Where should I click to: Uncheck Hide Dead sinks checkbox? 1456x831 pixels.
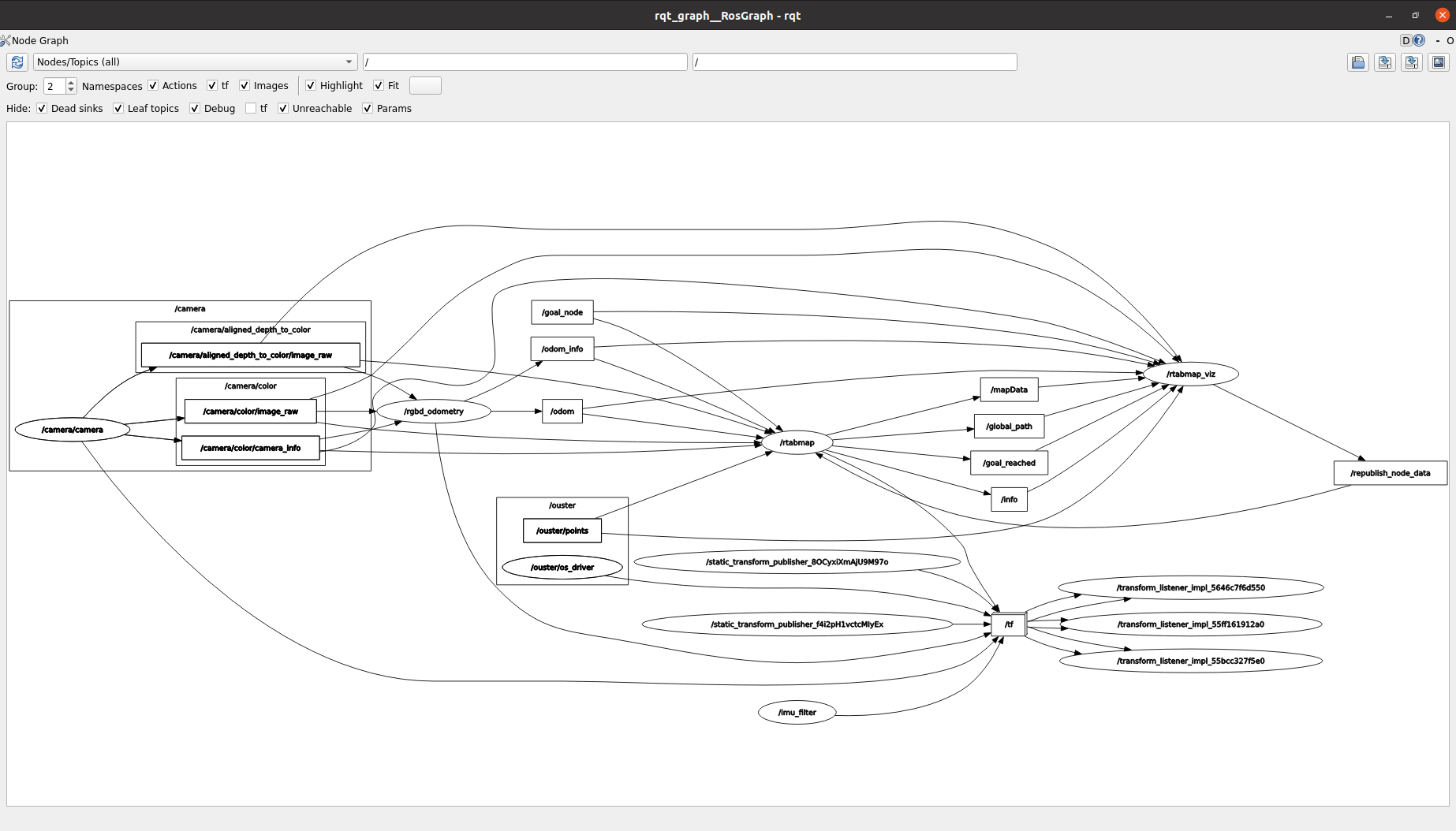point(42,109)
